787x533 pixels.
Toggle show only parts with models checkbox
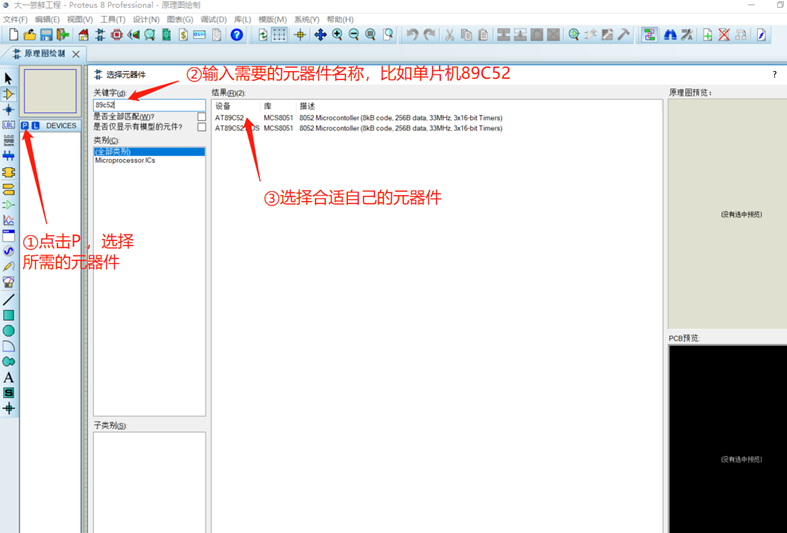coord(201,127)
